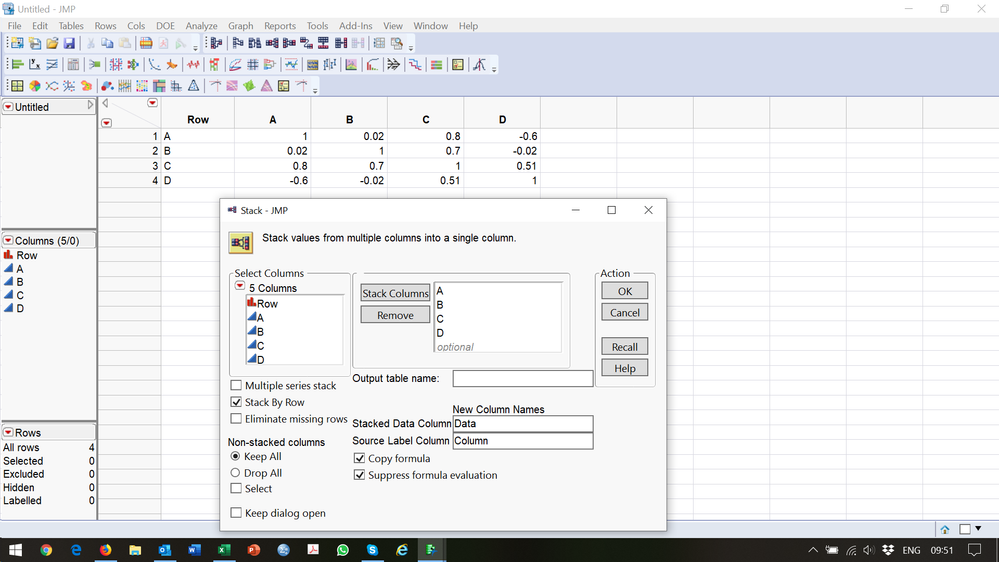This screenshot has height=562, width=999.
Task: Select Drop All radio button
Action: [x=235, y=473]
